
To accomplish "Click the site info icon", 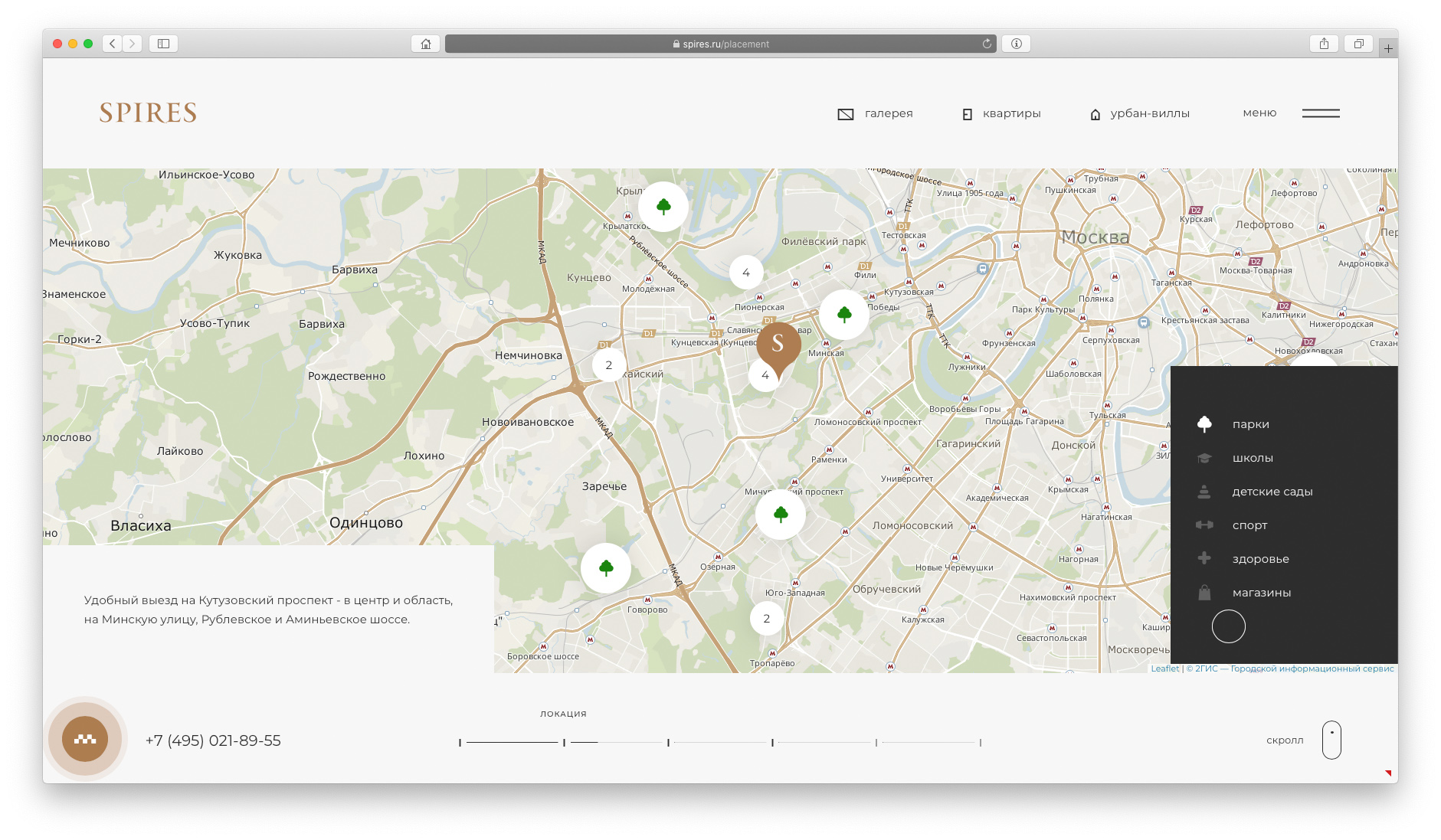I will point(1017,44).
